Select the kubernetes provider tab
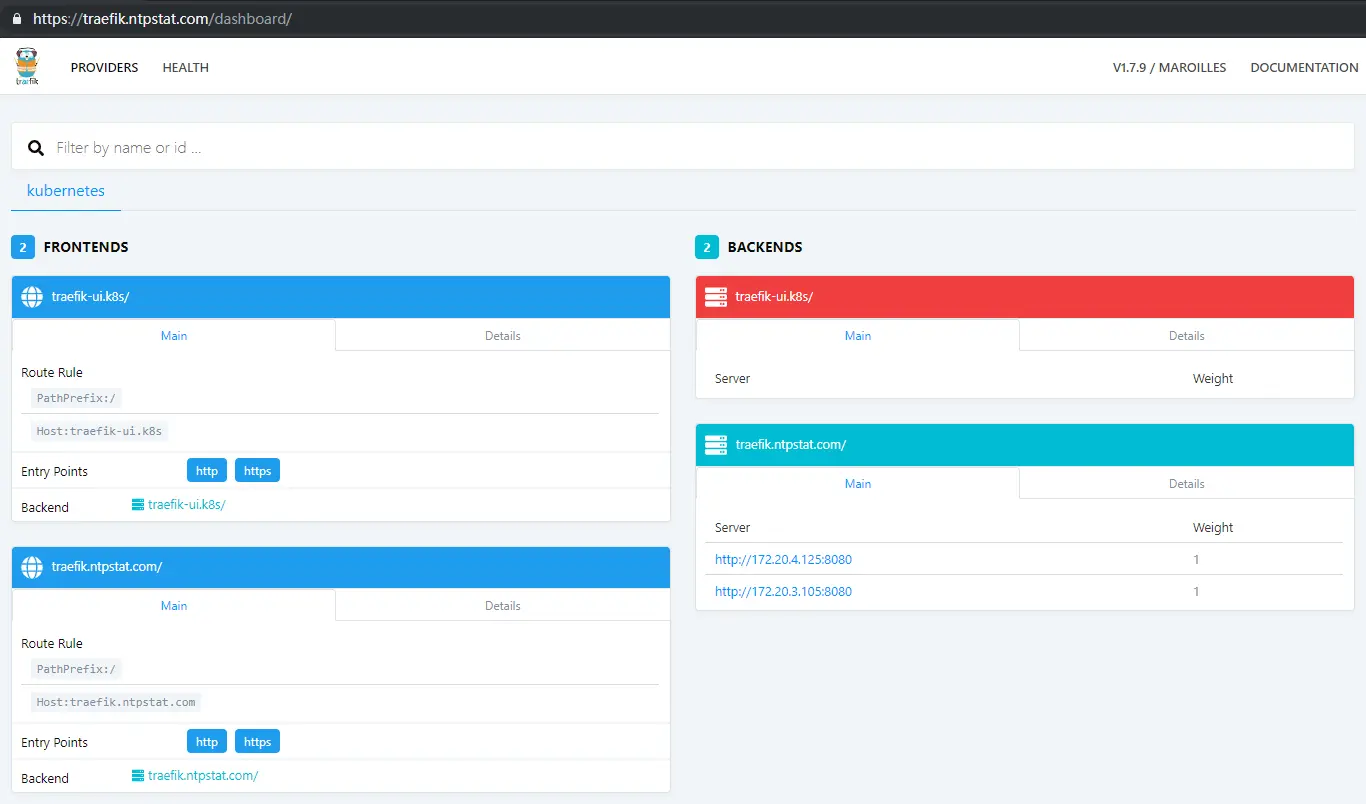The height and width of the screenshot is (804, 1366). pos(66,190)
